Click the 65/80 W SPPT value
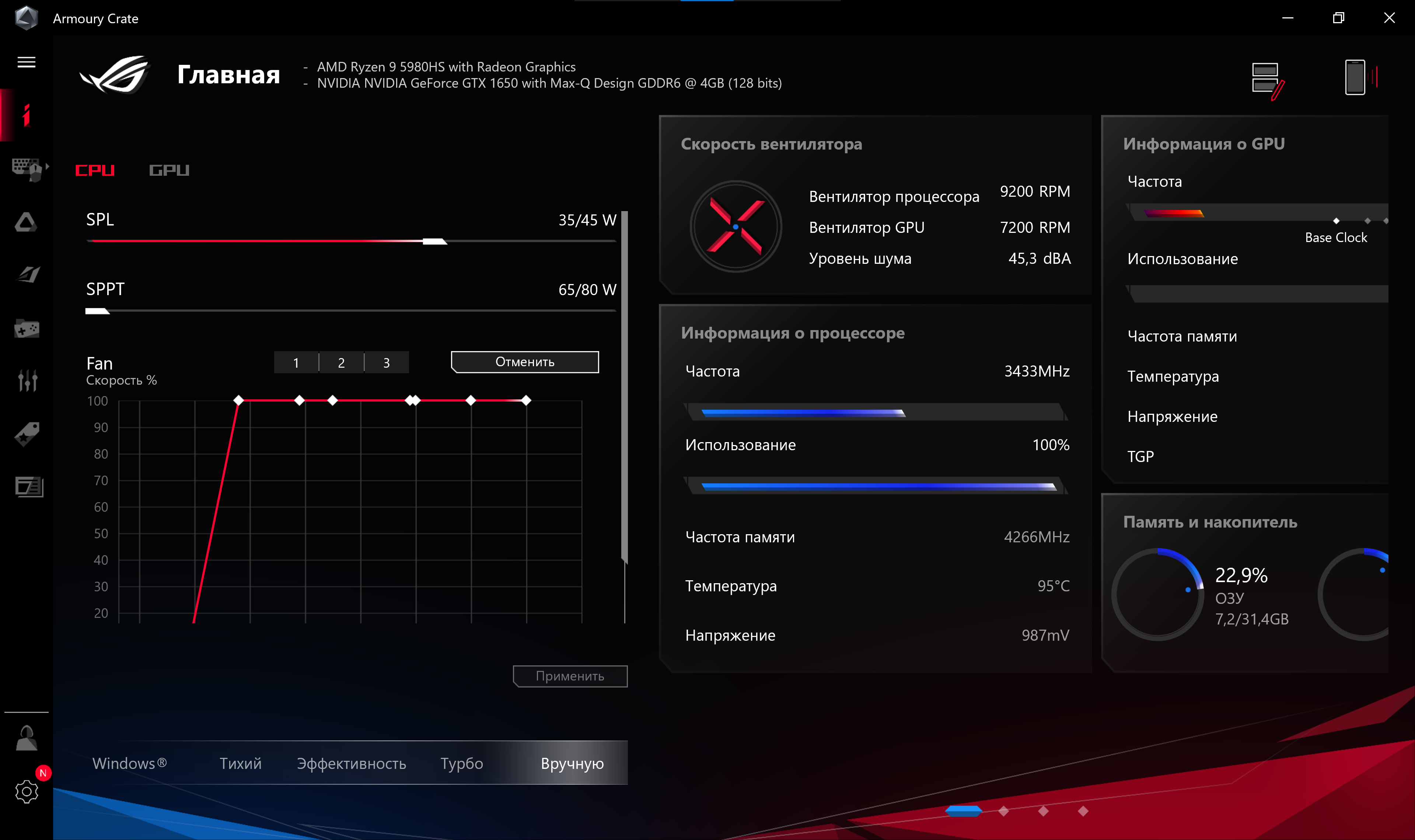Image resolution: width=1415 pixels, height=840 pixels. coord(587,290)
